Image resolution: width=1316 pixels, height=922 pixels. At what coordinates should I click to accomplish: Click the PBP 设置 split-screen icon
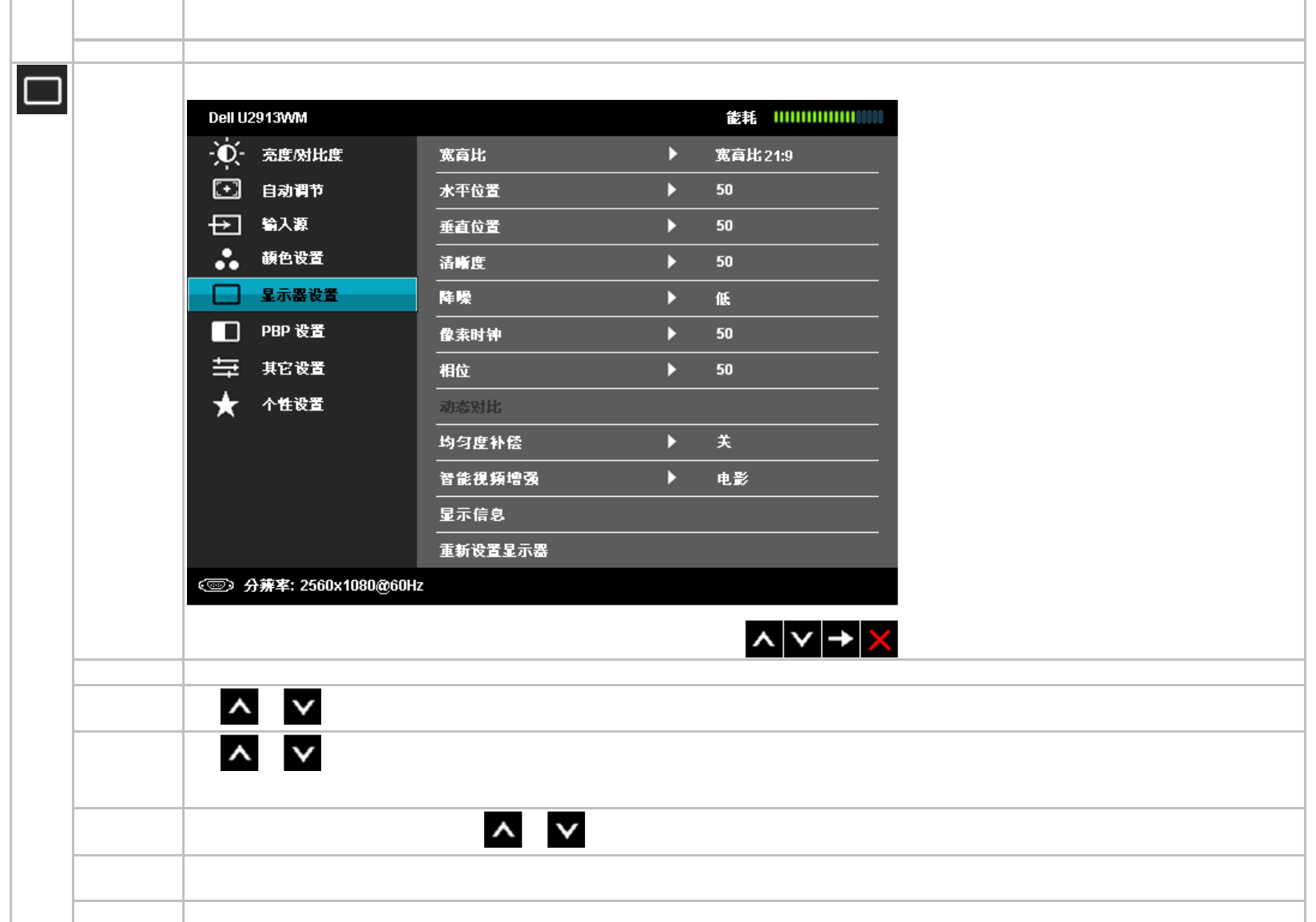point(225,332)
